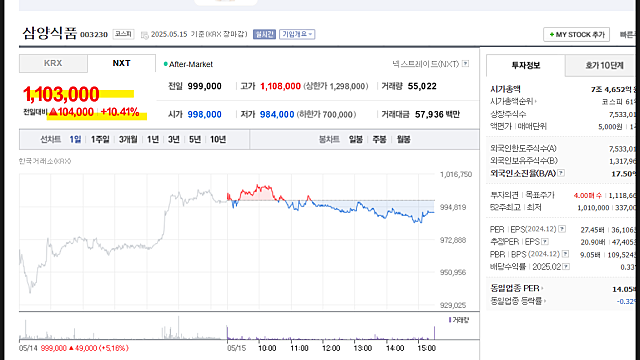Click the current price 1,103,000
This screenshot has height=360, width=640.
(61, 94)
